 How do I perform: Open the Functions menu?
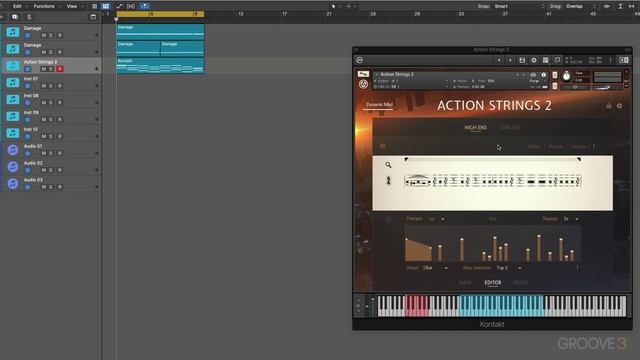[x=44, y=6]
